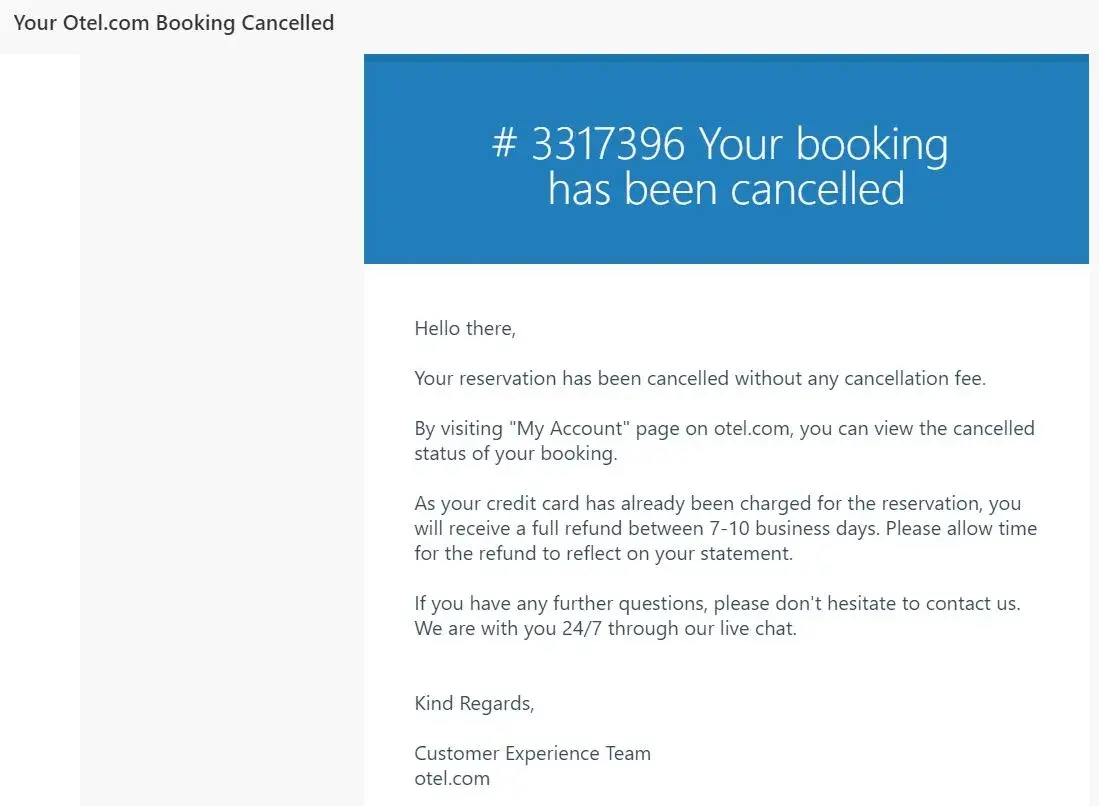This screenshot has height=806, width=1099.
Task: Click the quoted "My Account" text
Action: click(569, 429)
